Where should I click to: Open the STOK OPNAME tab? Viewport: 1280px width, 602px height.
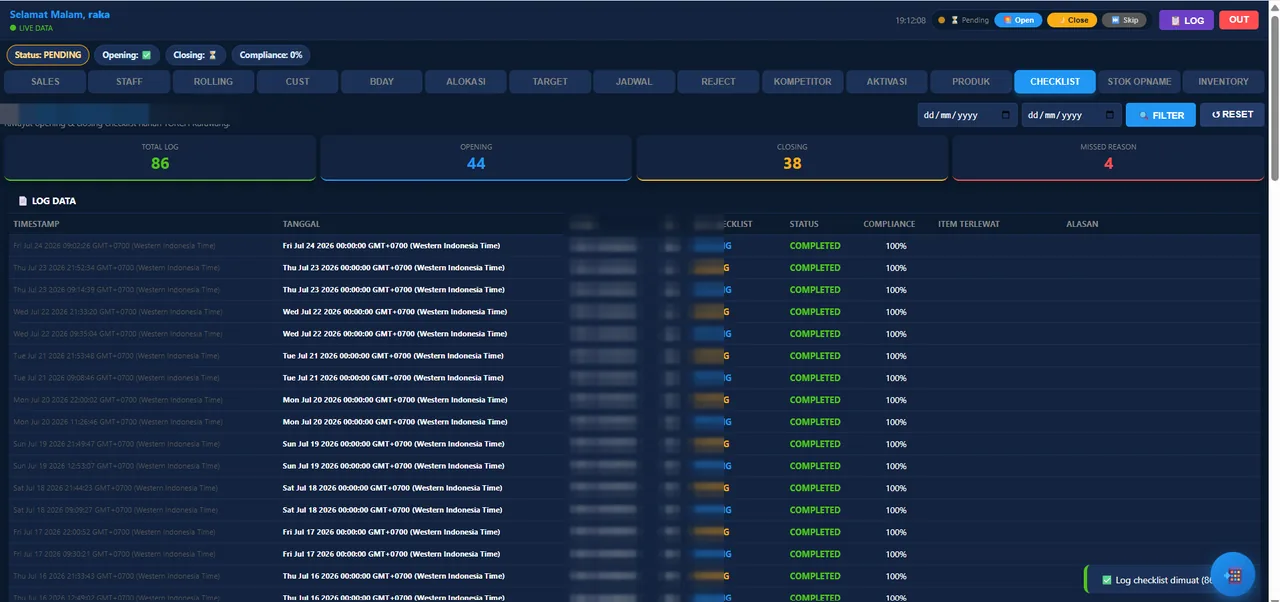click(1139, 82)
